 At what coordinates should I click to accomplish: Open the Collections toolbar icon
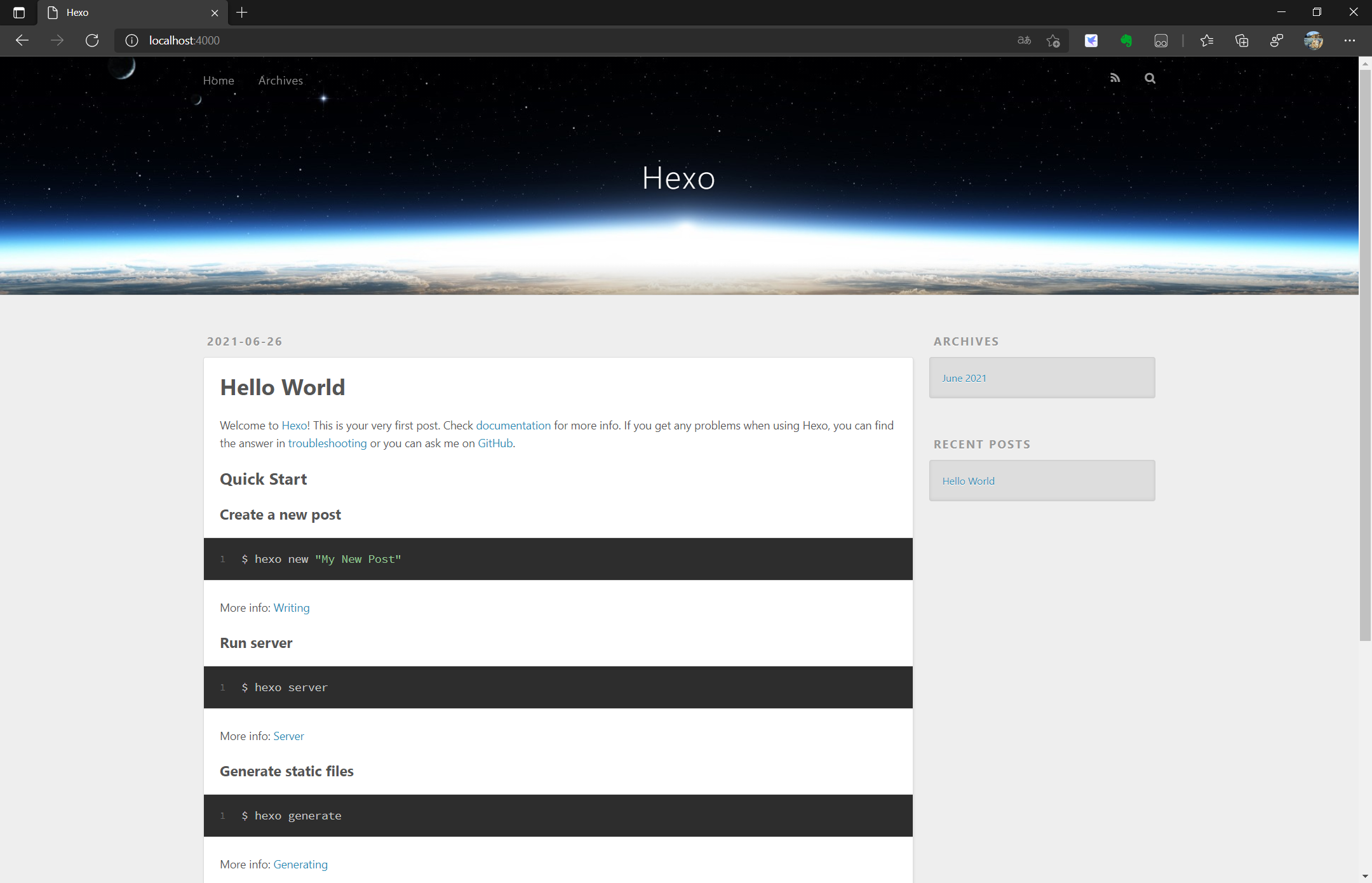pyautogui.click(x=1242, y=41)
